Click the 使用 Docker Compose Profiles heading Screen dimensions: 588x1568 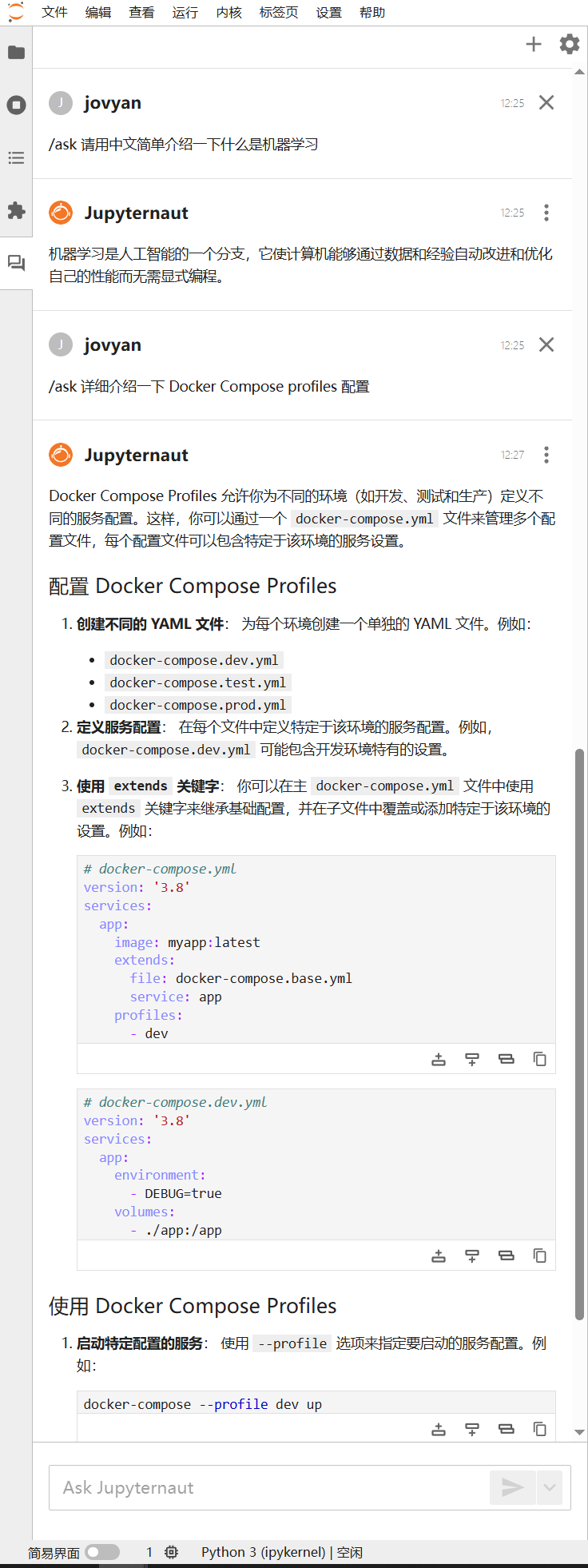pyautogui.click(x=193, y=1306)
